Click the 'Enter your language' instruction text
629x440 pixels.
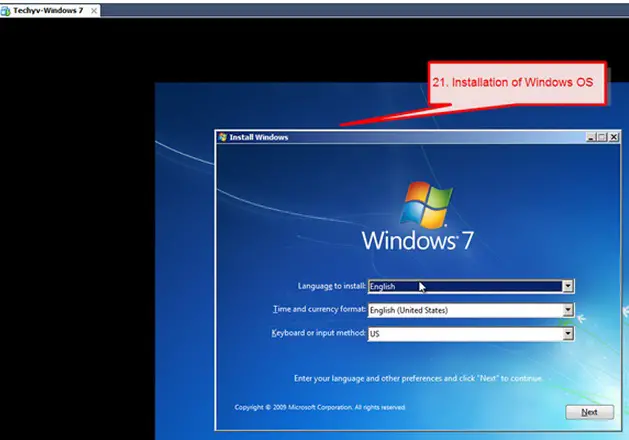418,378
